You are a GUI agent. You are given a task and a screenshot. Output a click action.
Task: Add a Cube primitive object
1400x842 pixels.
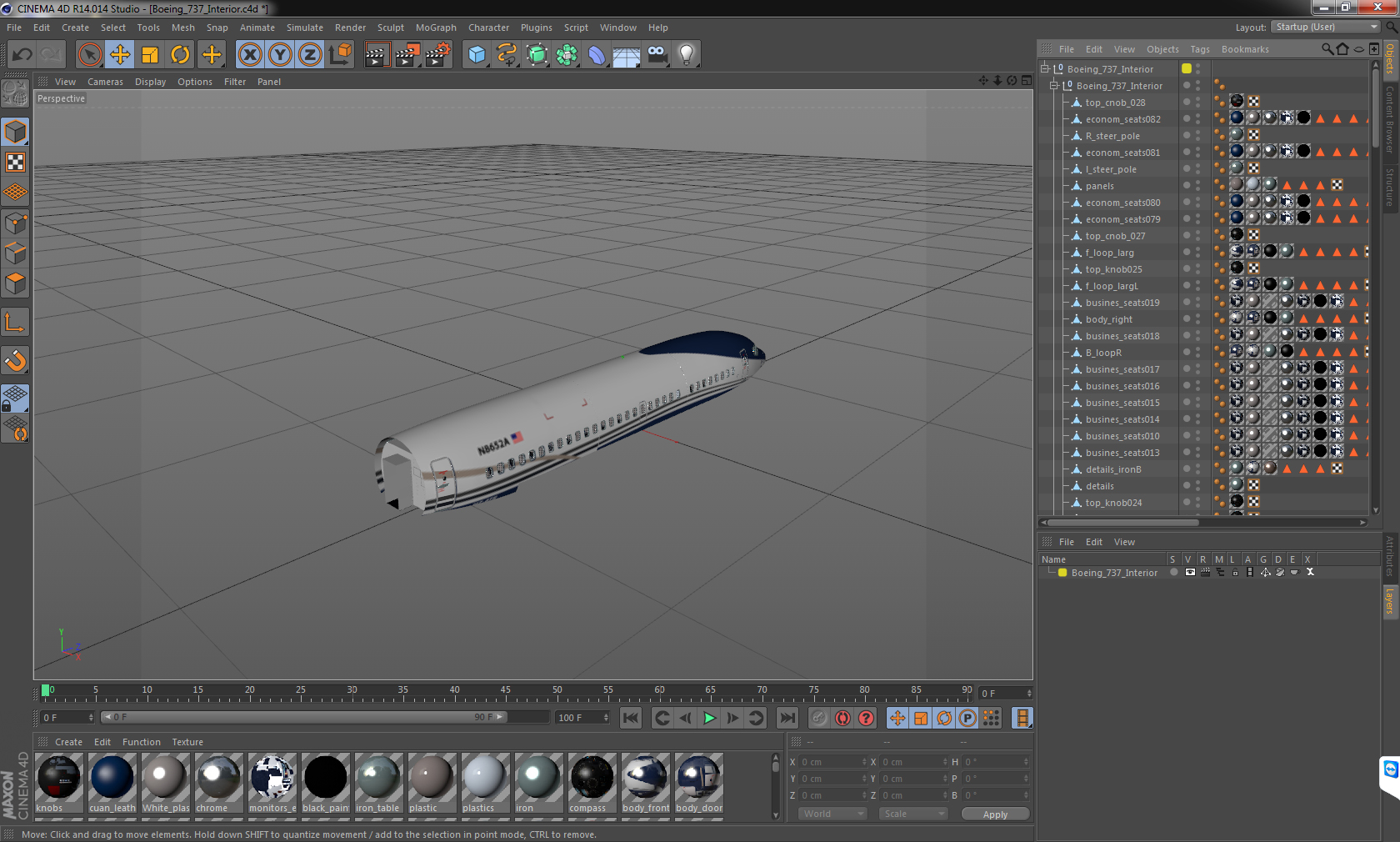click(477, 55)
